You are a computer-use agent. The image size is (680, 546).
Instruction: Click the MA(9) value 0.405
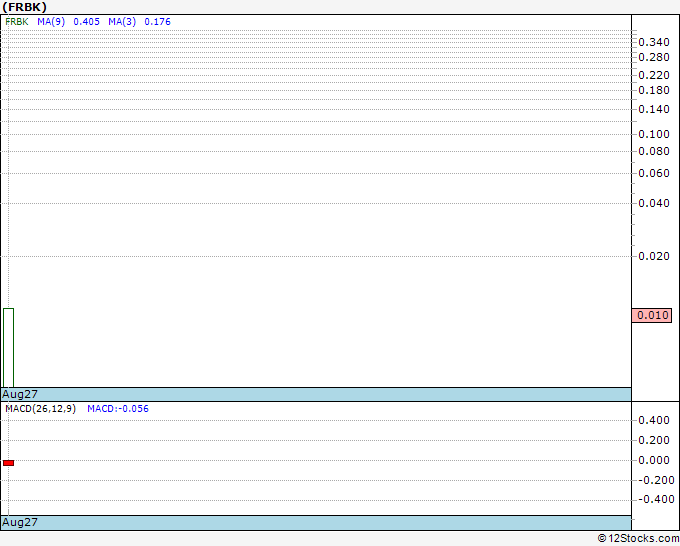(x=86, y=22)
